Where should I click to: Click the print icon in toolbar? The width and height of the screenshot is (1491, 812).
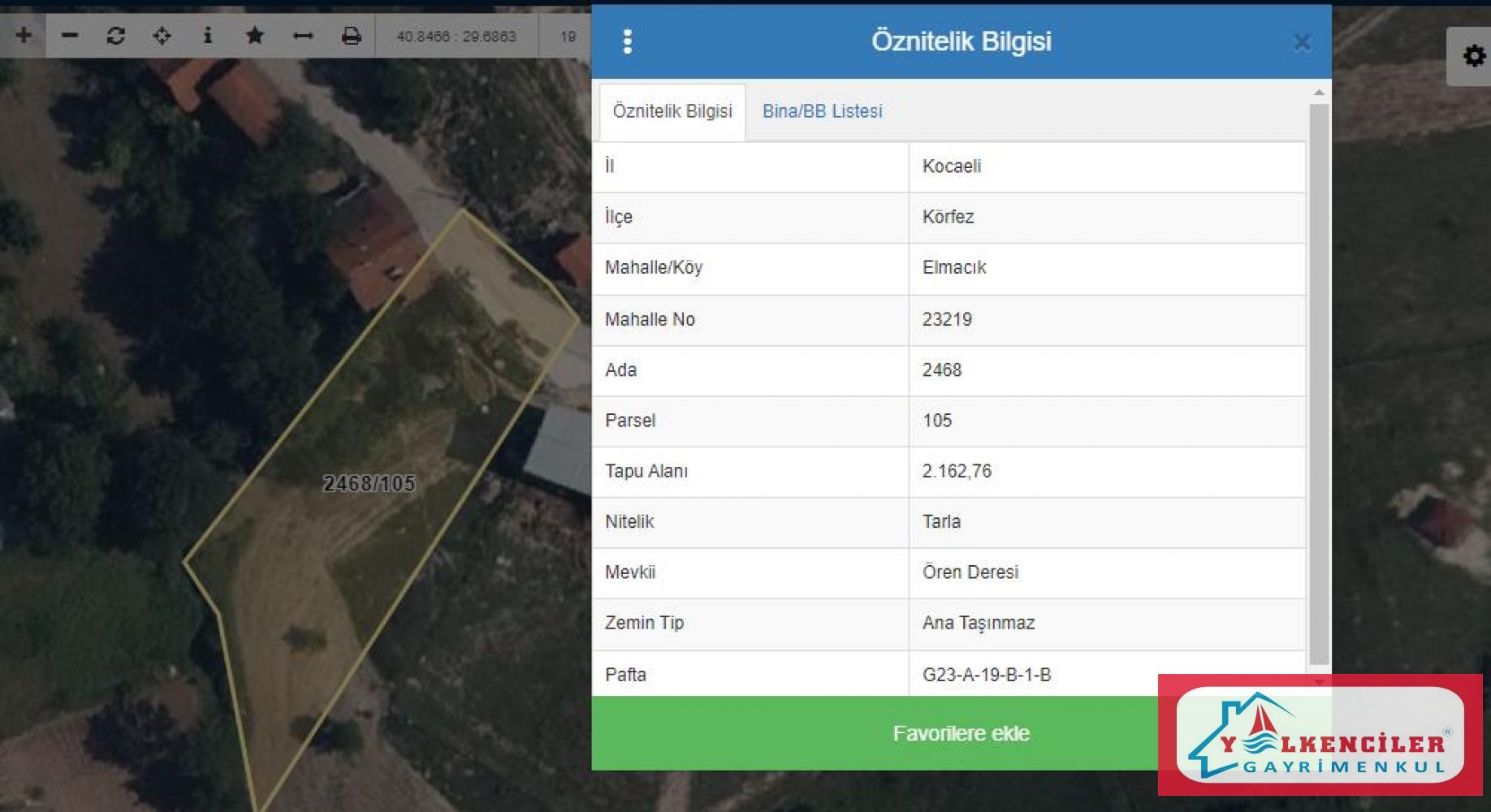click(351, 36)
